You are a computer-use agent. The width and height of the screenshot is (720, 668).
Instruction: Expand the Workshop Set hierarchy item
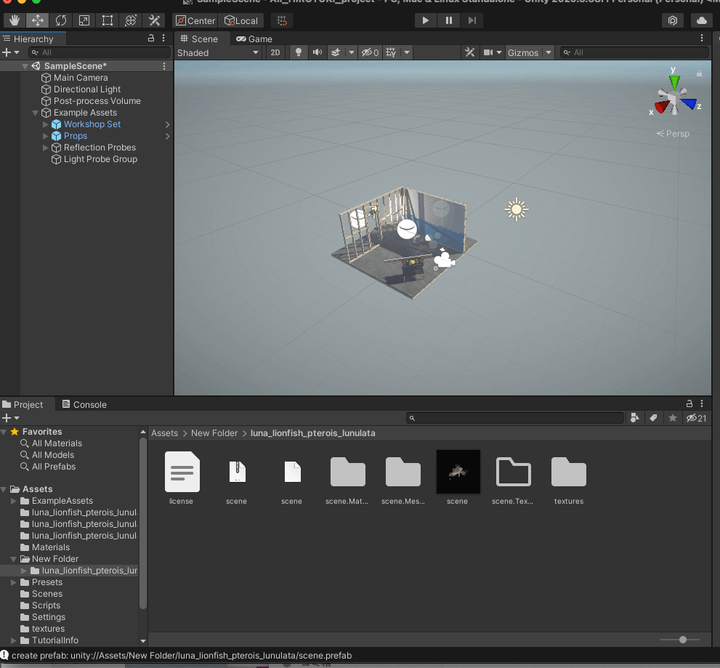pos(46,125)
